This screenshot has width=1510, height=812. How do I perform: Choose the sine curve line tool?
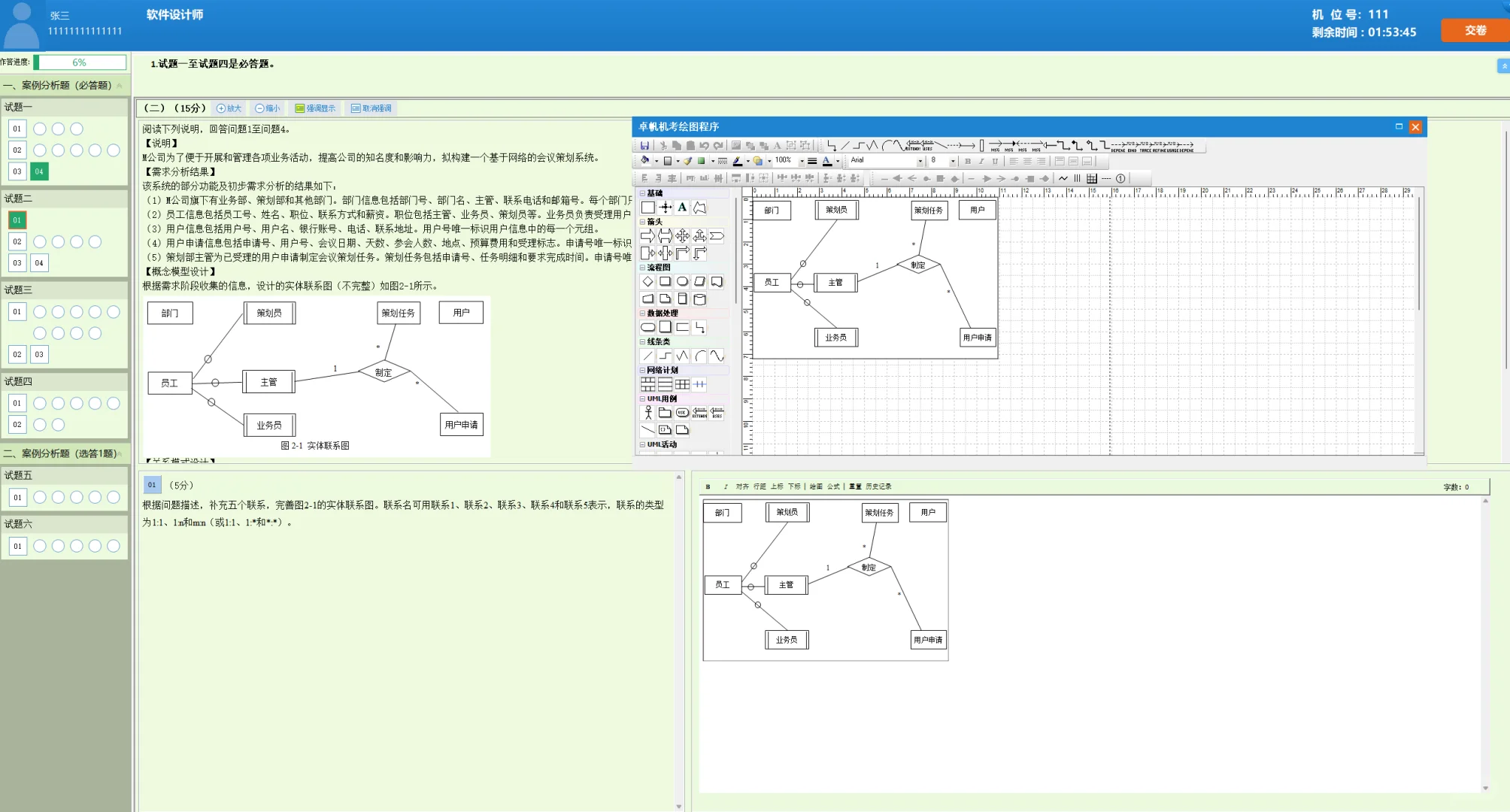click(717, 356)
